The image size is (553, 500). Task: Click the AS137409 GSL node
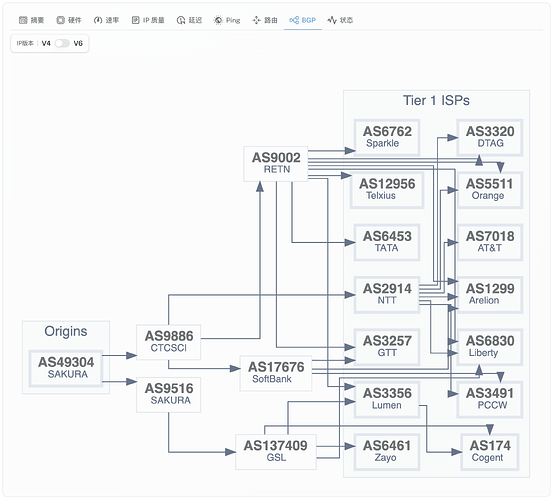click(x=276, y=452)
